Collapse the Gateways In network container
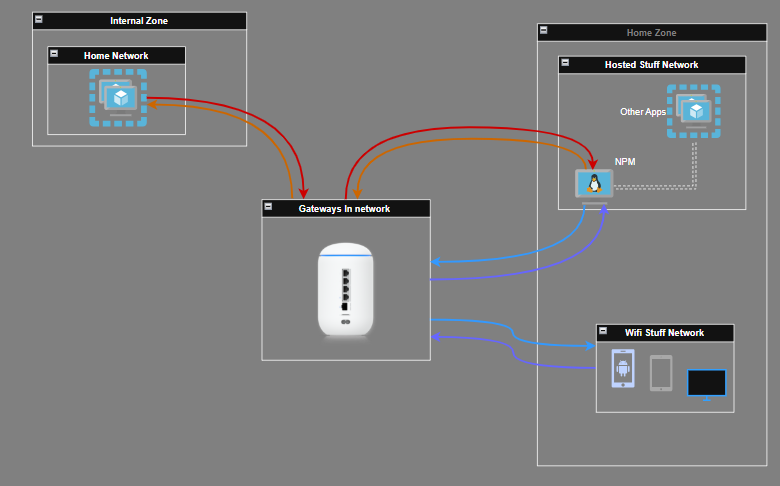Viewport: 780px width, 486px height. point(268,206)
